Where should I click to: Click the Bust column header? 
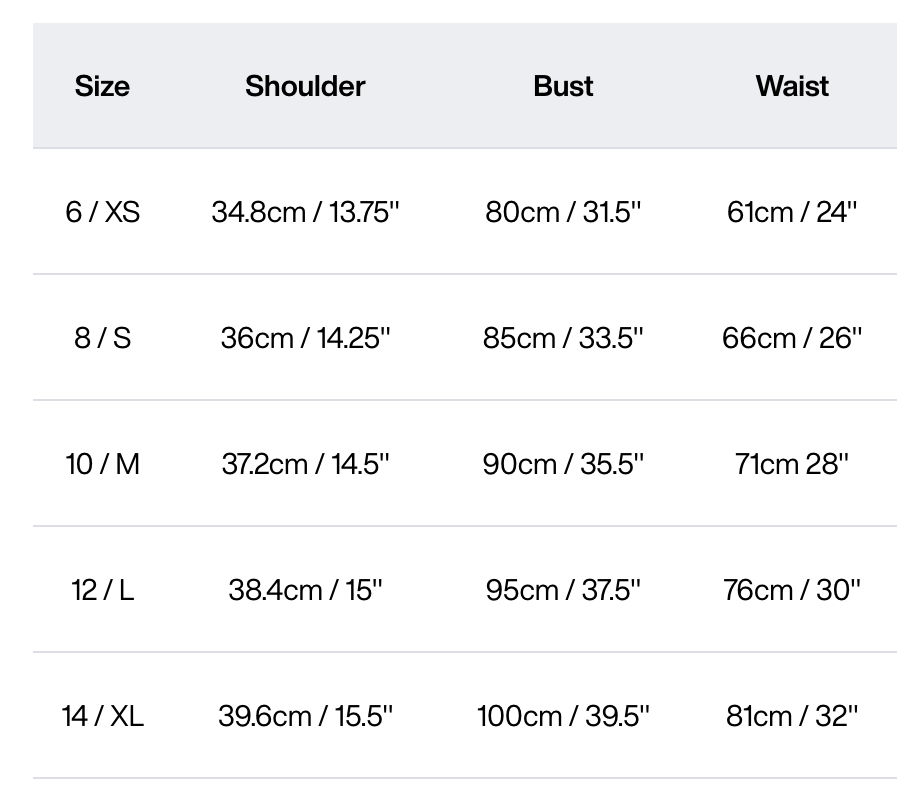coord(563,87)
